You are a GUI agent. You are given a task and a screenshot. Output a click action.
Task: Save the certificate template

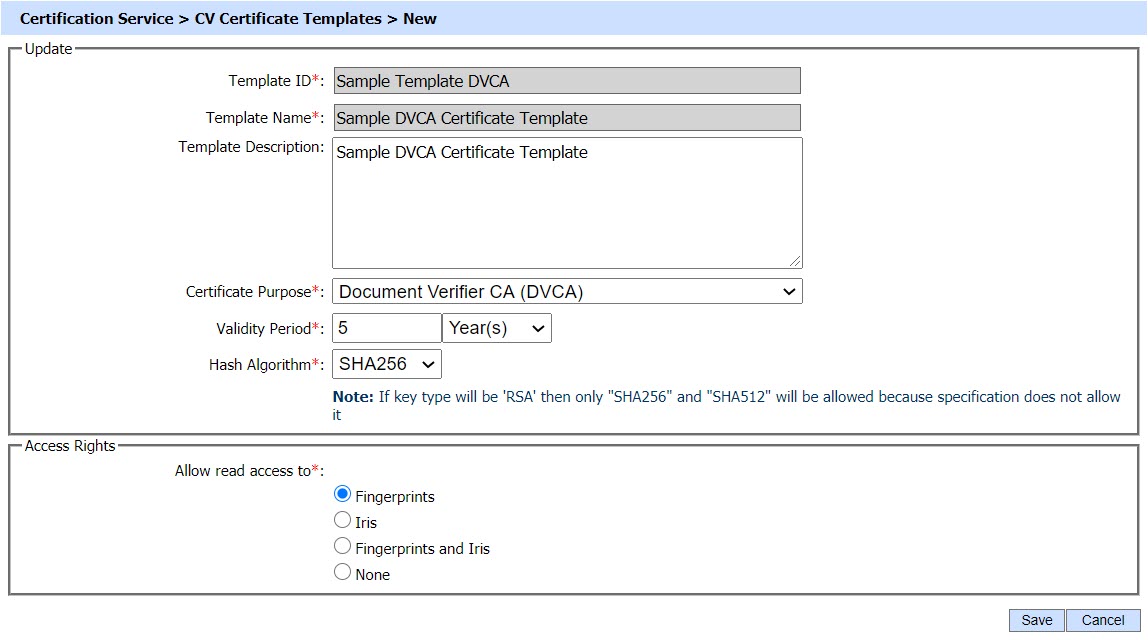click(x=1036, y=620)
